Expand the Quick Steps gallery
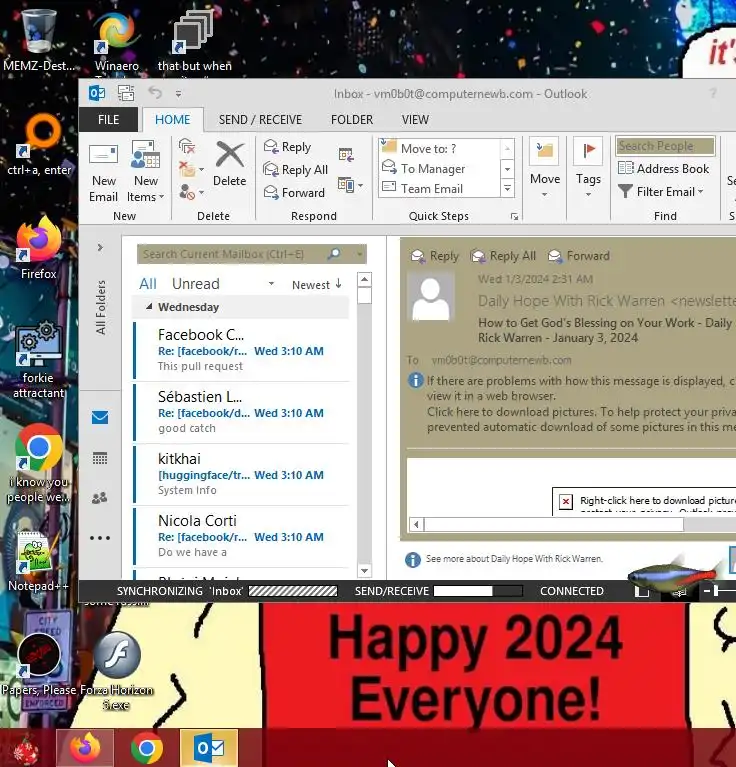Viewport: 736px width, 767px height. tap(508, 188)
